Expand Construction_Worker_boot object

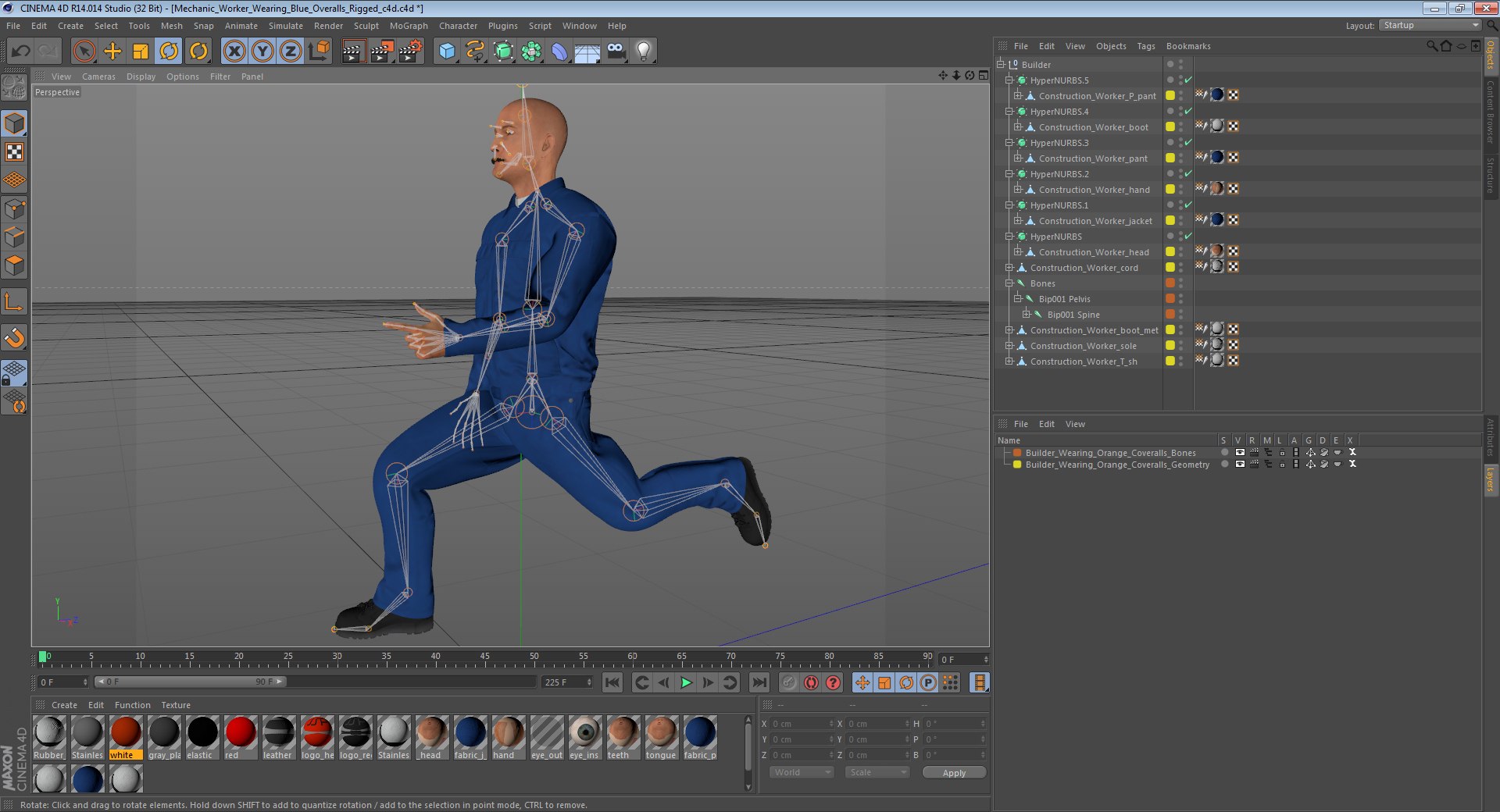click(1018, 127)
